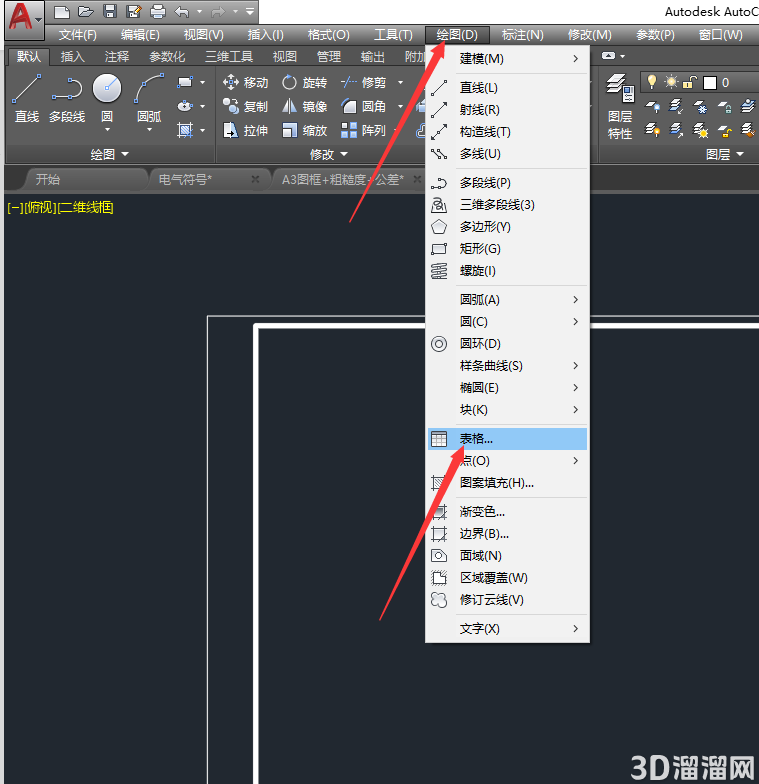Screen dimensions: 759x784
Task: Switch to the Parametric (参数化) ribbon tab
Action: coord(167,57)
